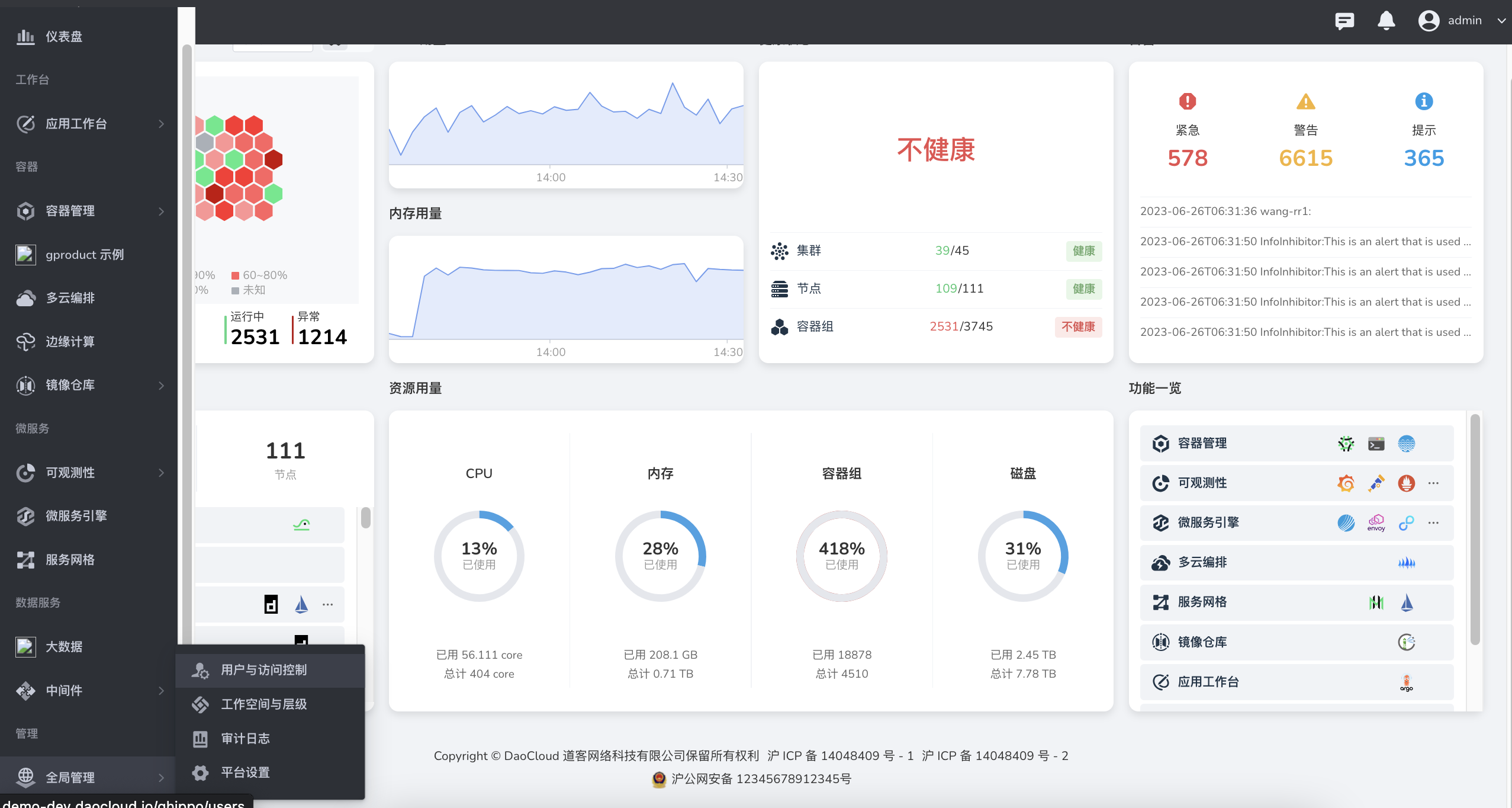
Task: Click the terminal icon in 容器管理 row
Action: [x=1376, y=444]
